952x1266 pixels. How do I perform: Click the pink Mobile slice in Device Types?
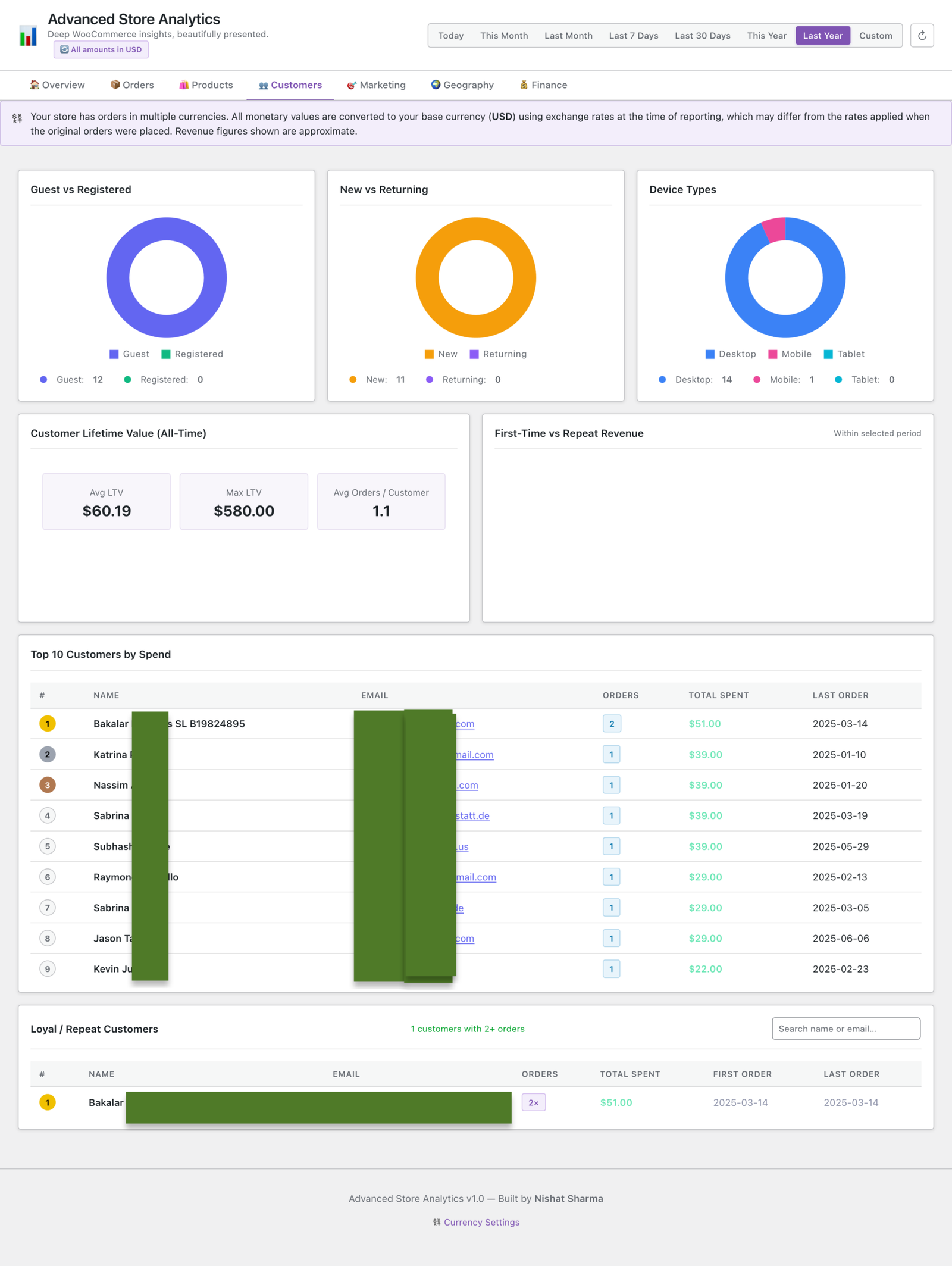pyautogui.click(x=775, y=230)
